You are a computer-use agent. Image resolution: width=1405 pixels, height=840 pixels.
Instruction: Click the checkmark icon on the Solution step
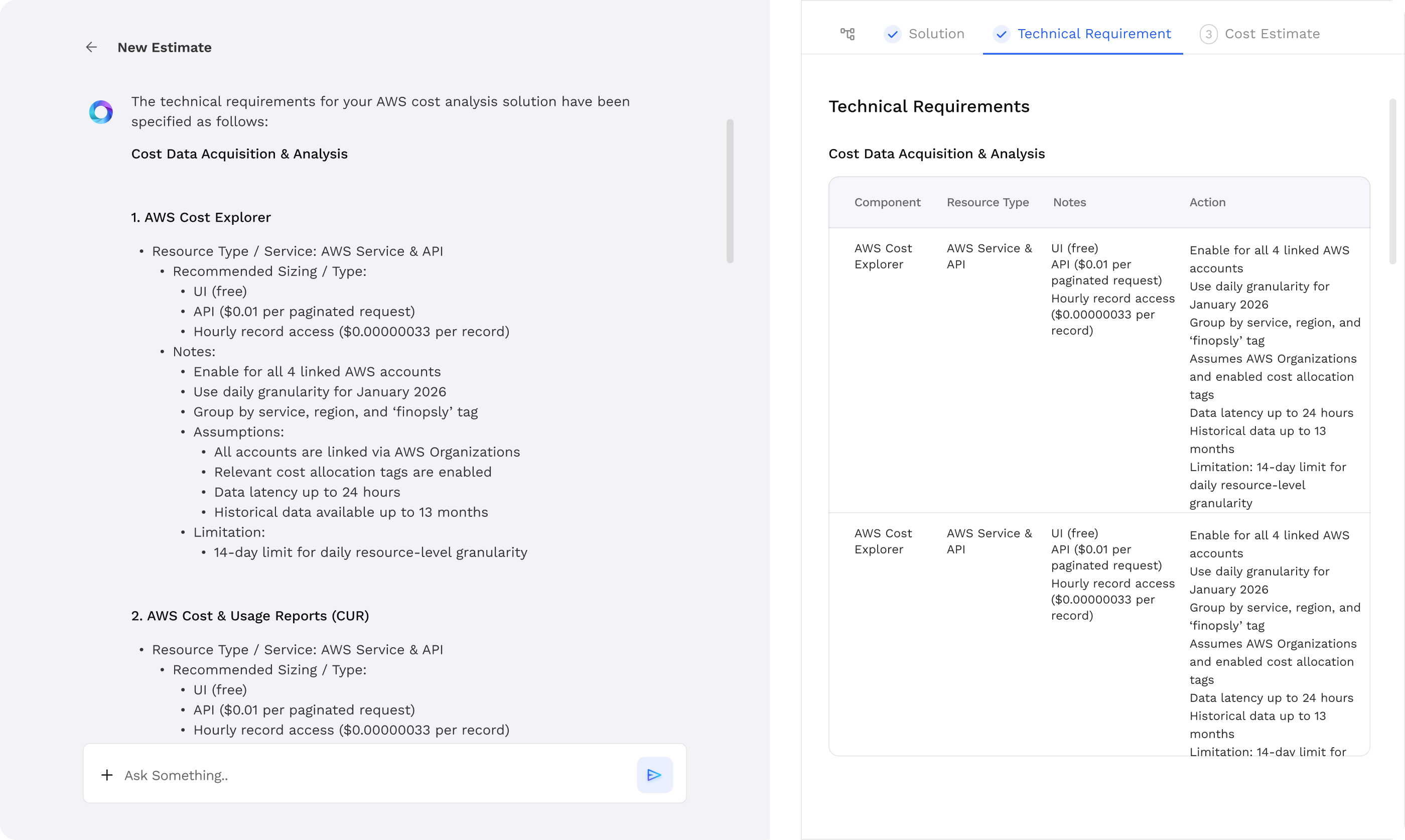pyautogui.click(x=892, y=35)
